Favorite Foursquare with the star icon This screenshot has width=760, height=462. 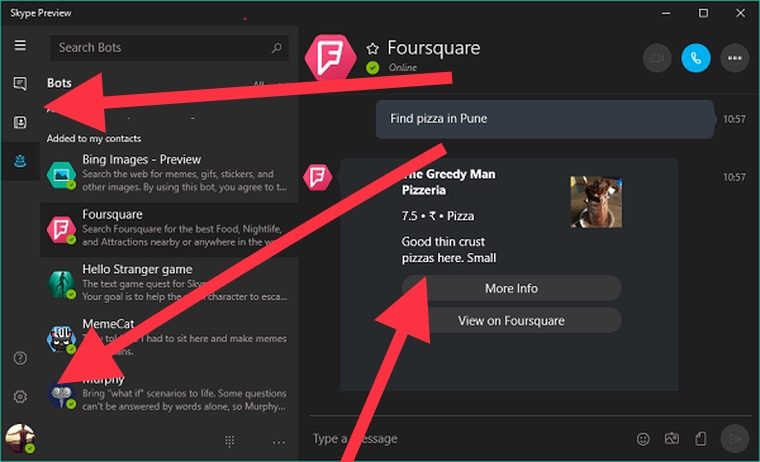tap(372, 48)
